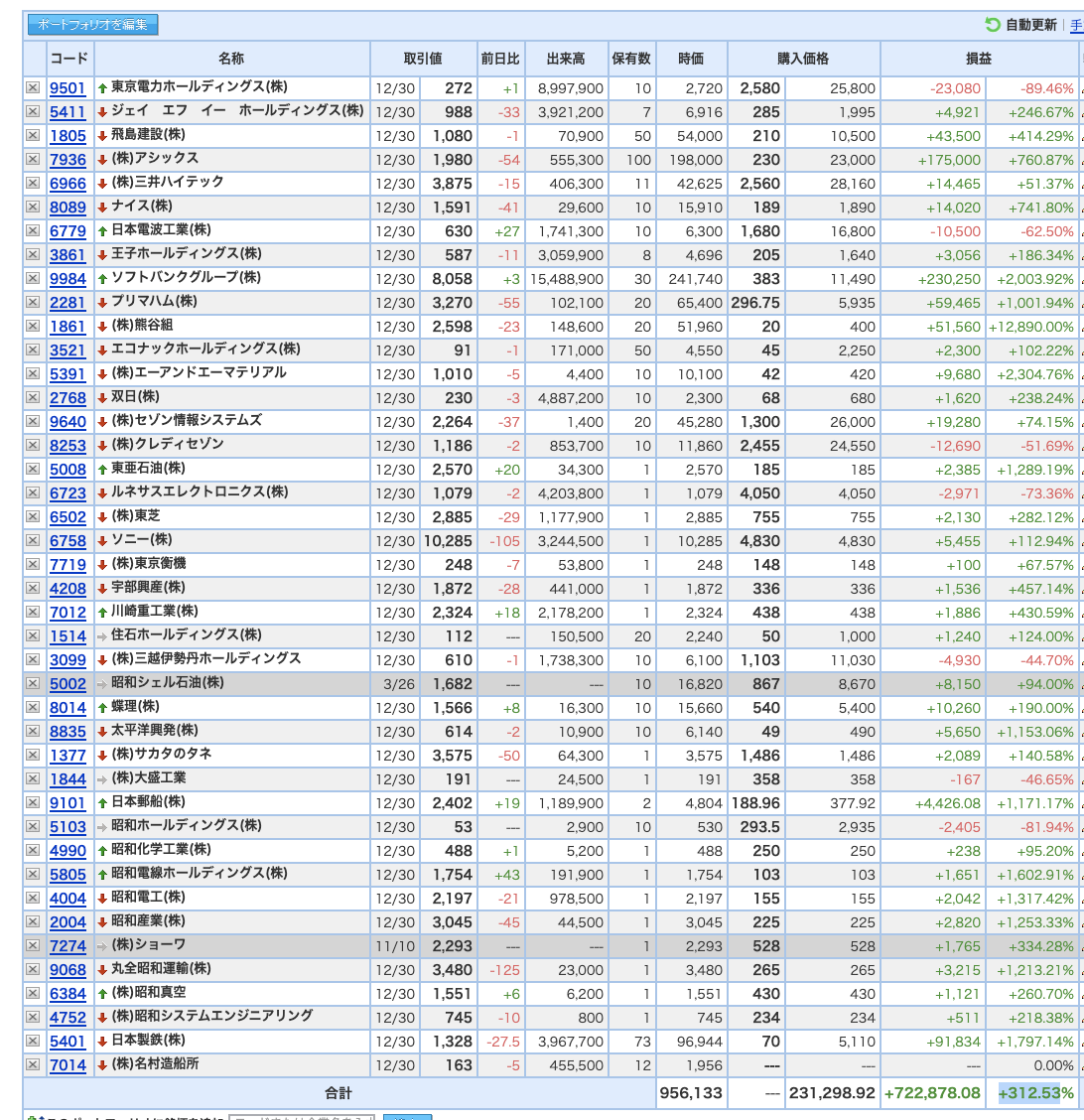Delete row icon for ソニー(株)
The width and height of the screenshot is (1084, 1120).
(x=33, y=540)
